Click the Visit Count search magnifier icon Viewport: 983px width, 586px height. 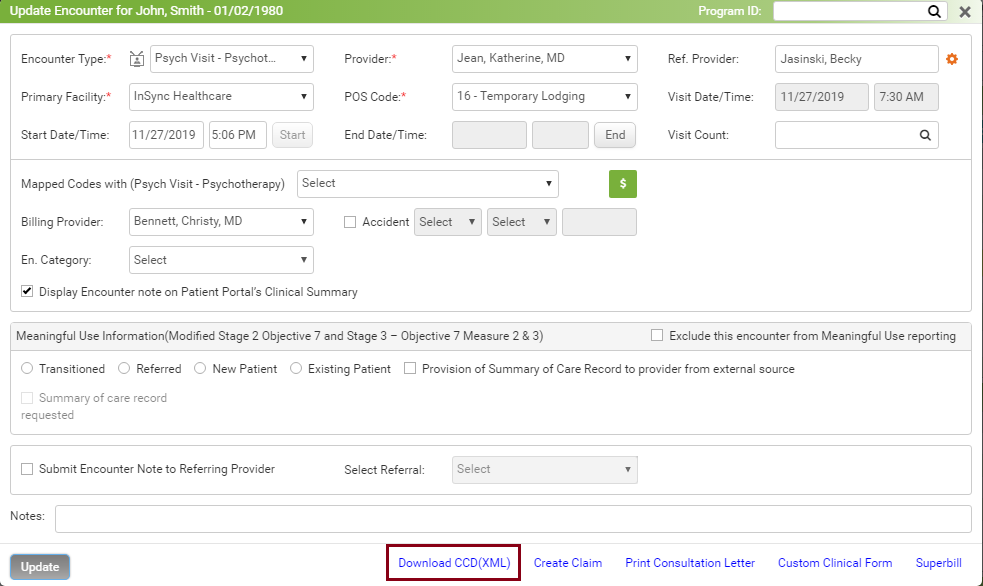(x=925, y=135)
